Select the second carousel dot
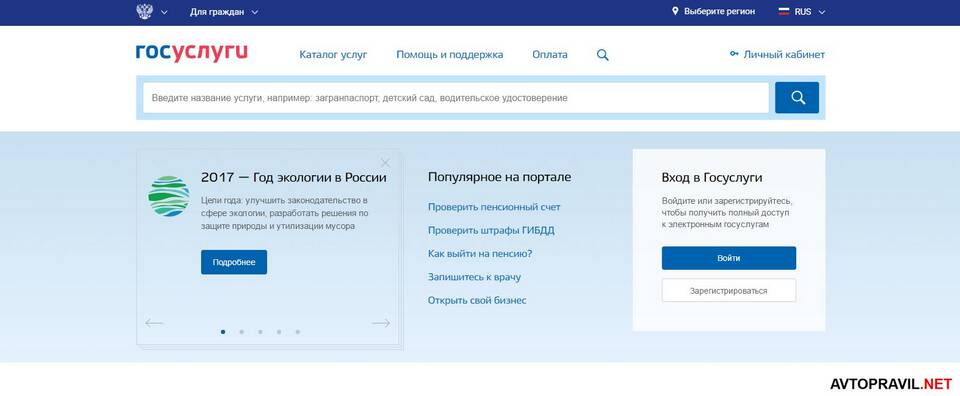Screen dimensions: 960x396 pyautogui.click(x=241, y=332)
